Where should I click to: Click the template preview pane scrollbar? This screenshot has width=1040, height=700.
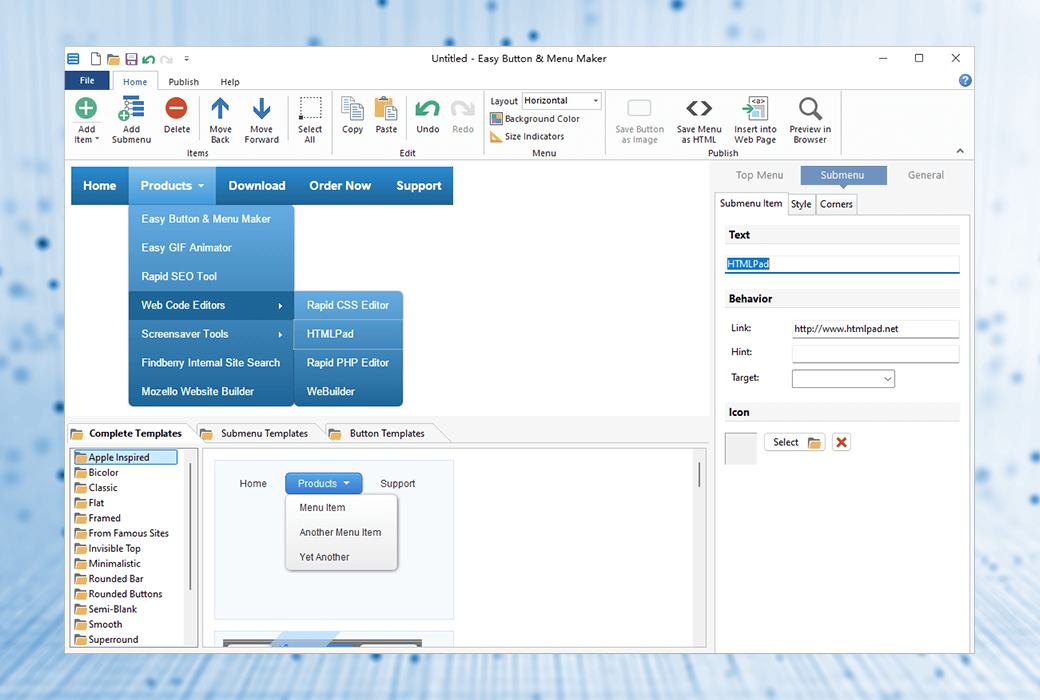[x=699, y=474]
